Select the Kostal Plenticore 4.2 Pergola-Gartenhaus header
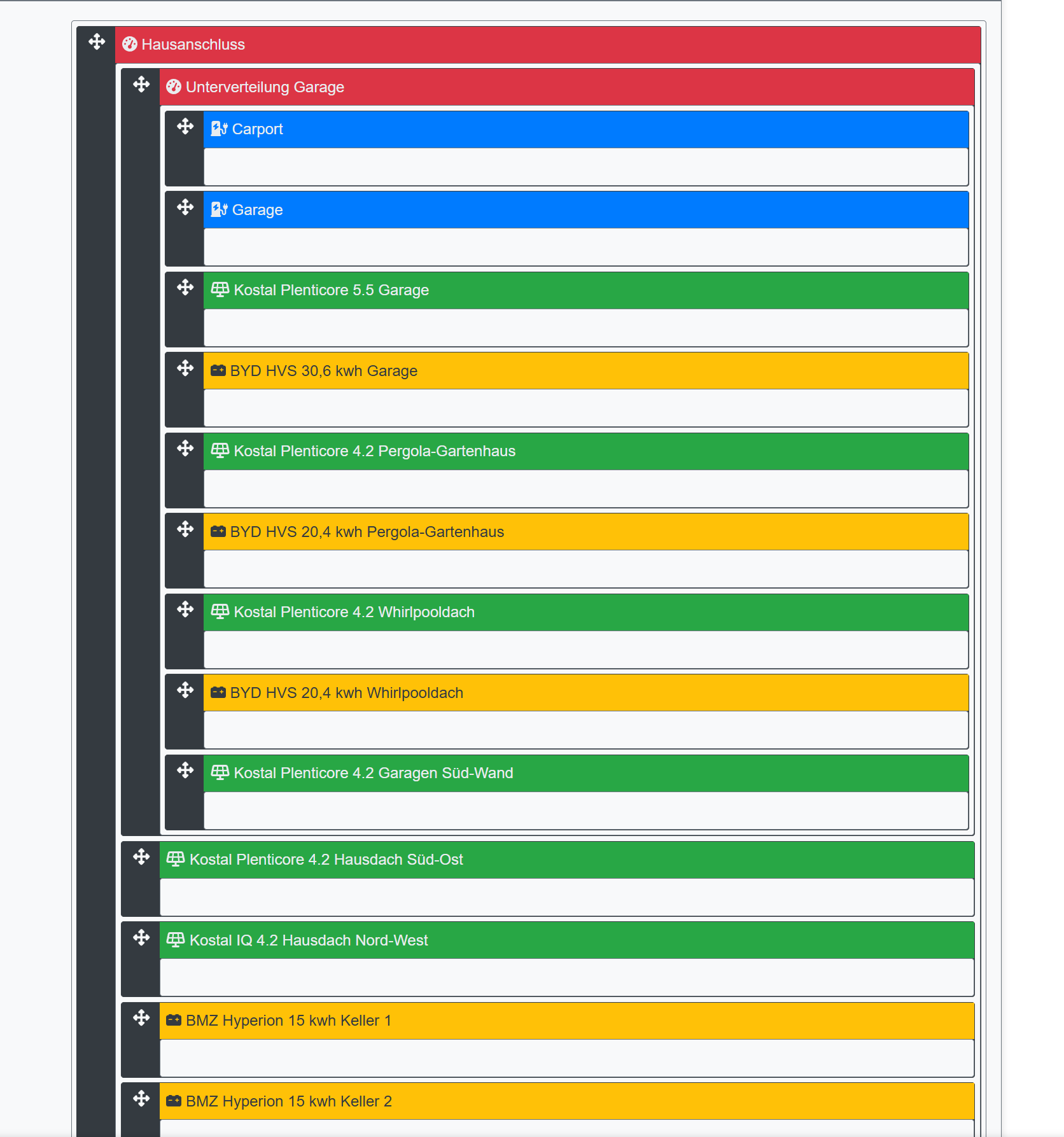Viewport: 1064px width, 1137px height. click(x=573, y=451)
